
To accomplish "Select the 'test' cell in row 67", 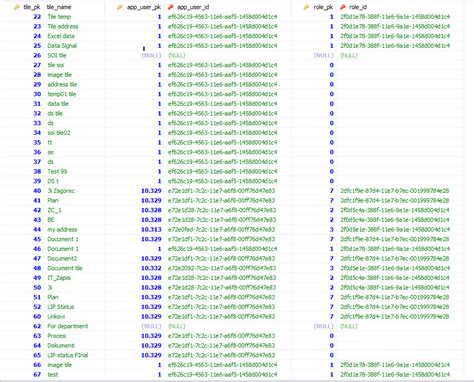I will point(53,374).
